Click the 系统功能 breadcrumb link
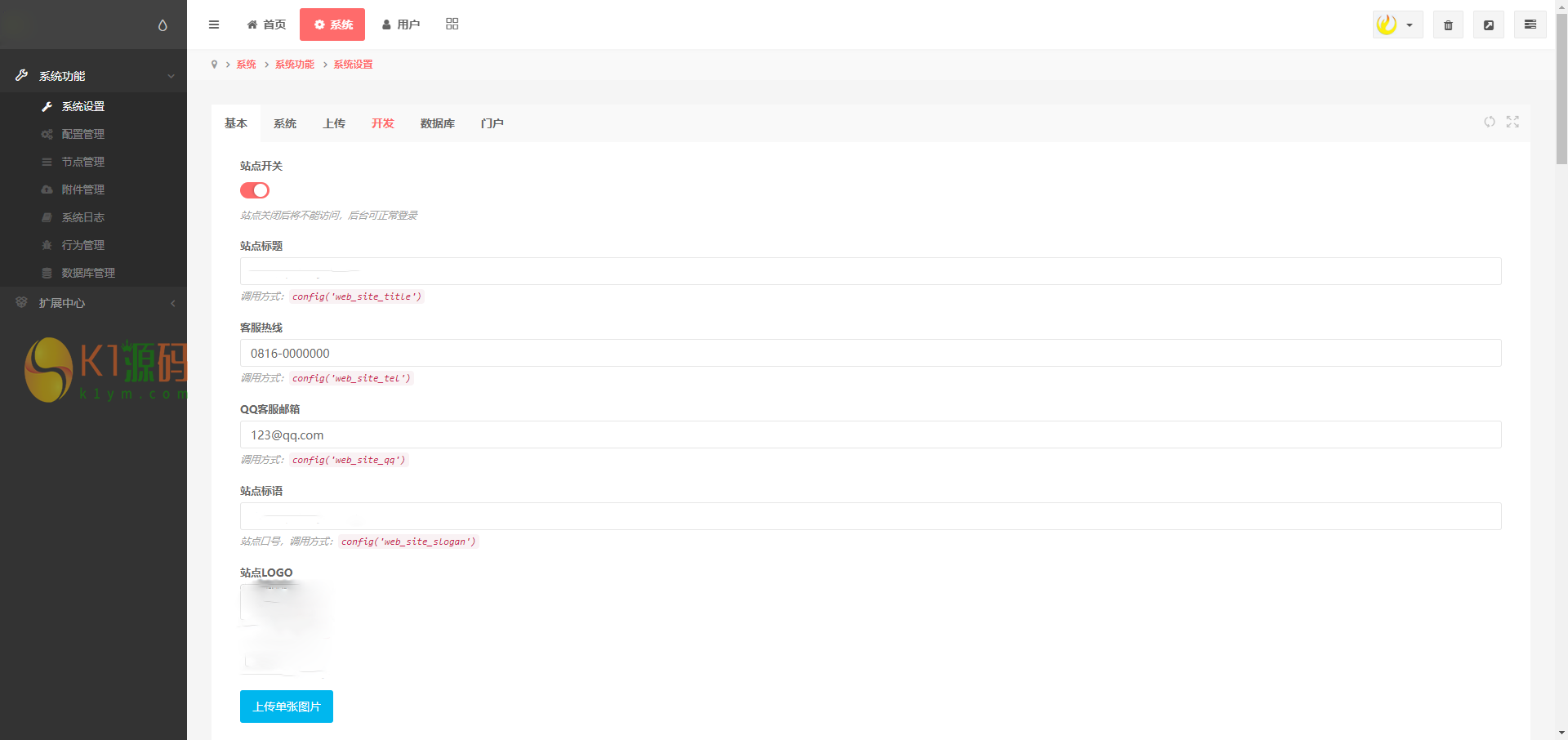1568x740 pixels. (x=294, y=65)
